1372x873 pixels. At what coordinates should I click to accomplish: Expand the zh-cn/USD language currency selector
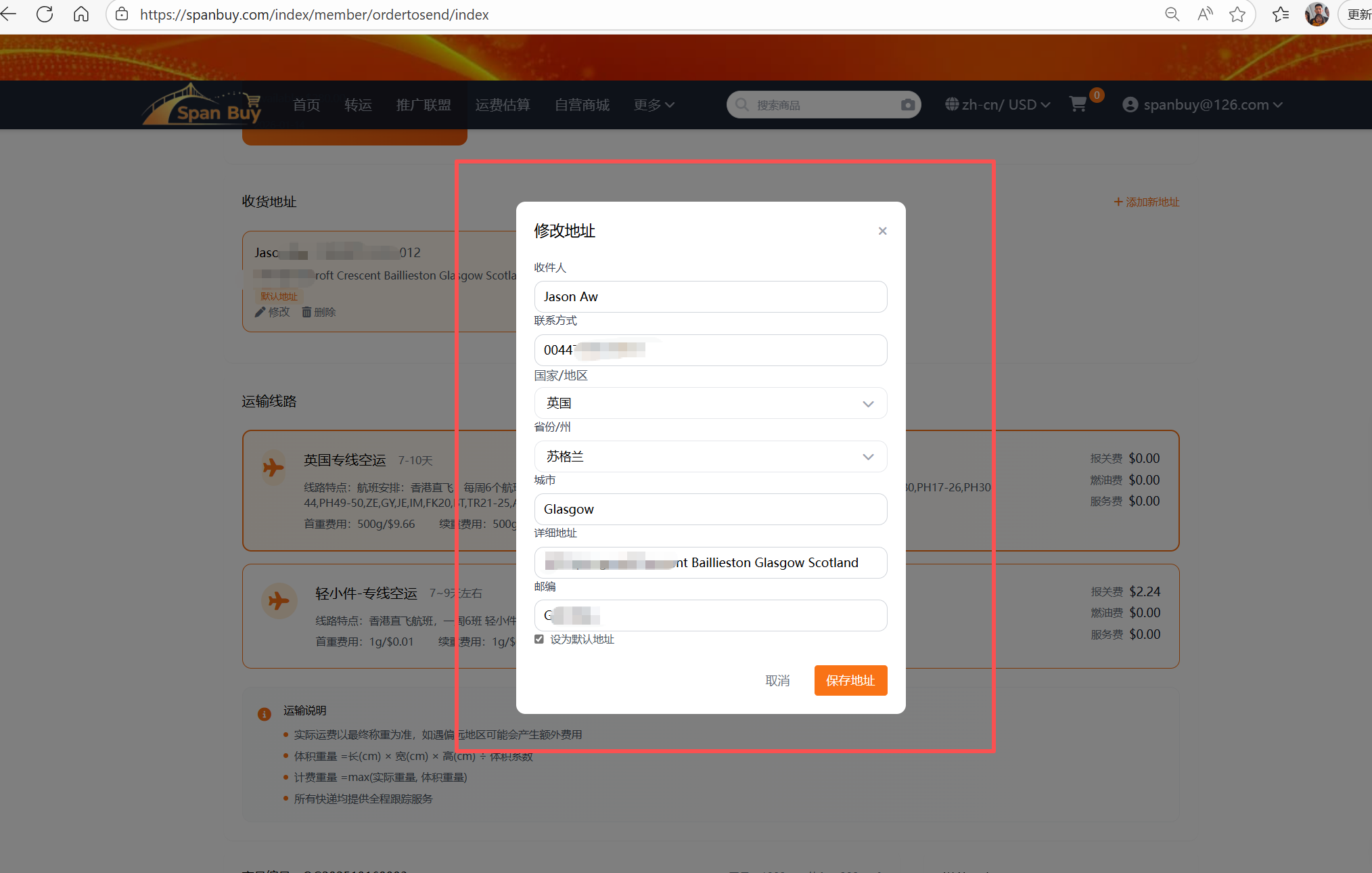click(x=998, y=105)
